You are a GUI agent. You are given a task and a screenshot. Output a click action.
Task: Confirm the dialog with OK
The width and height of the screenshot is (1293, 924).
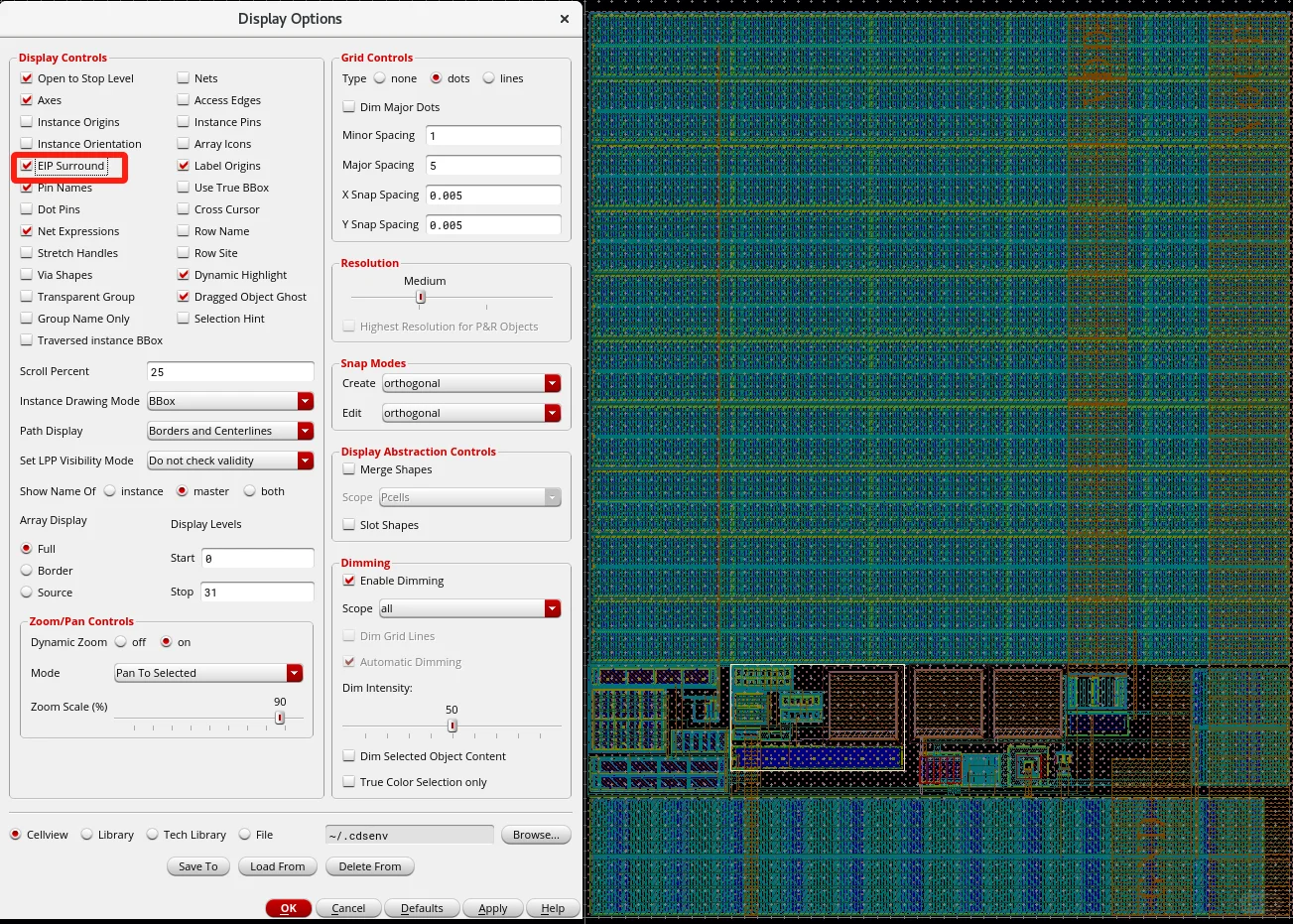click(x=289, y=908)
